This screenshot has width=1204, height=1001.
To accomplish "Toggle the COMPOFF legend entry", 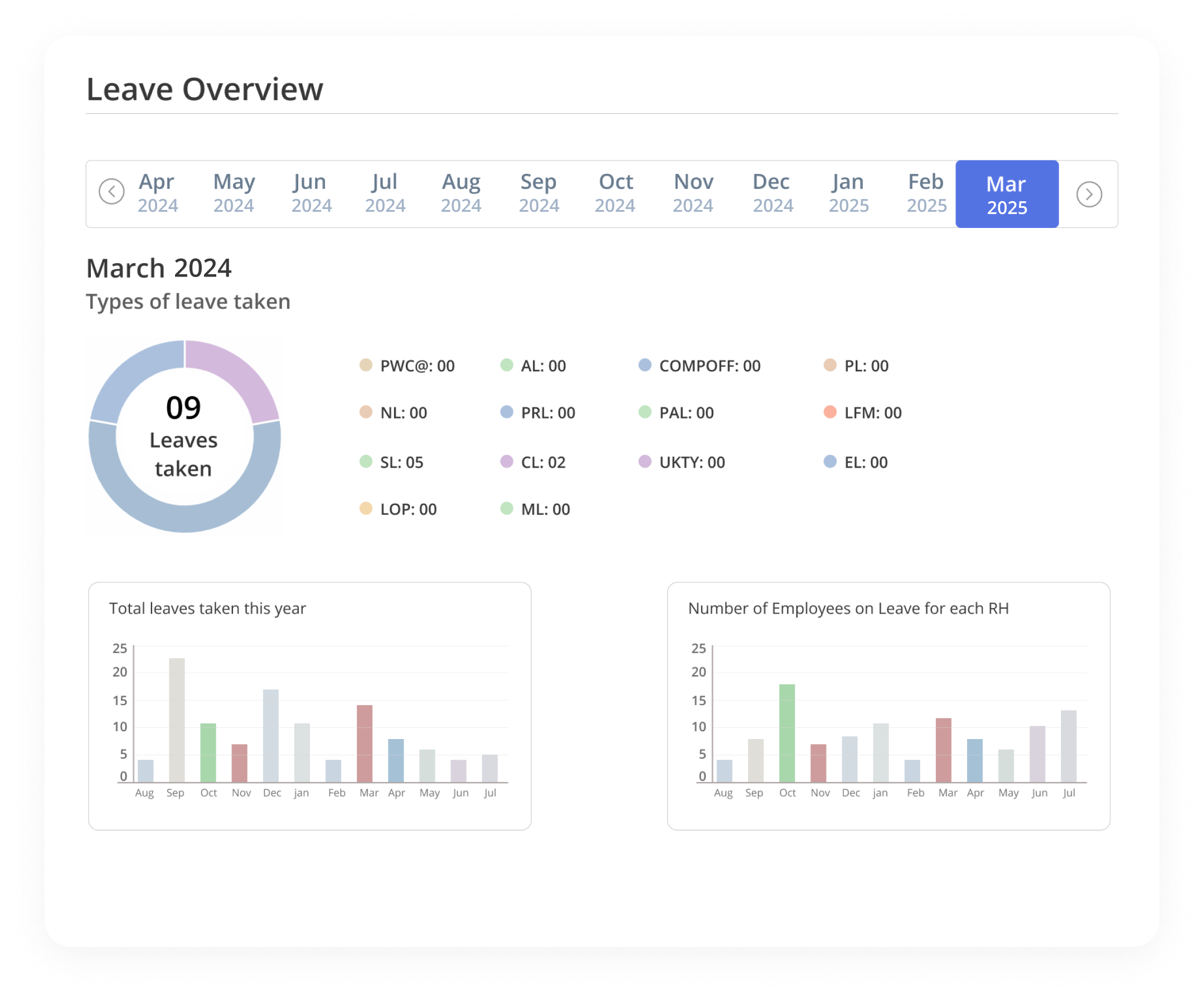I will click(x=644, y=365).
